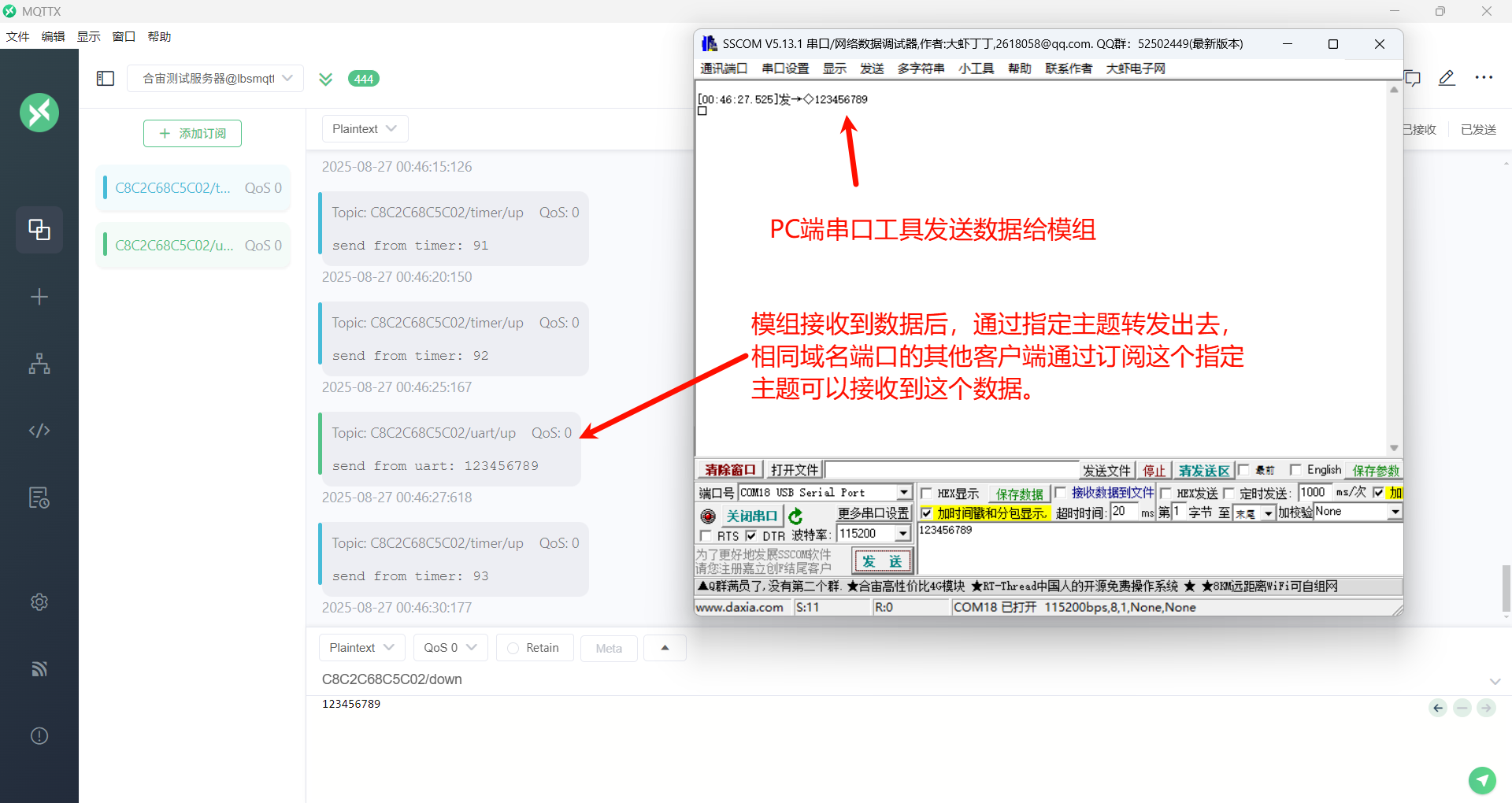1512x803 pixels.
Task: Click the green send message button
Action: (1482, 780)
